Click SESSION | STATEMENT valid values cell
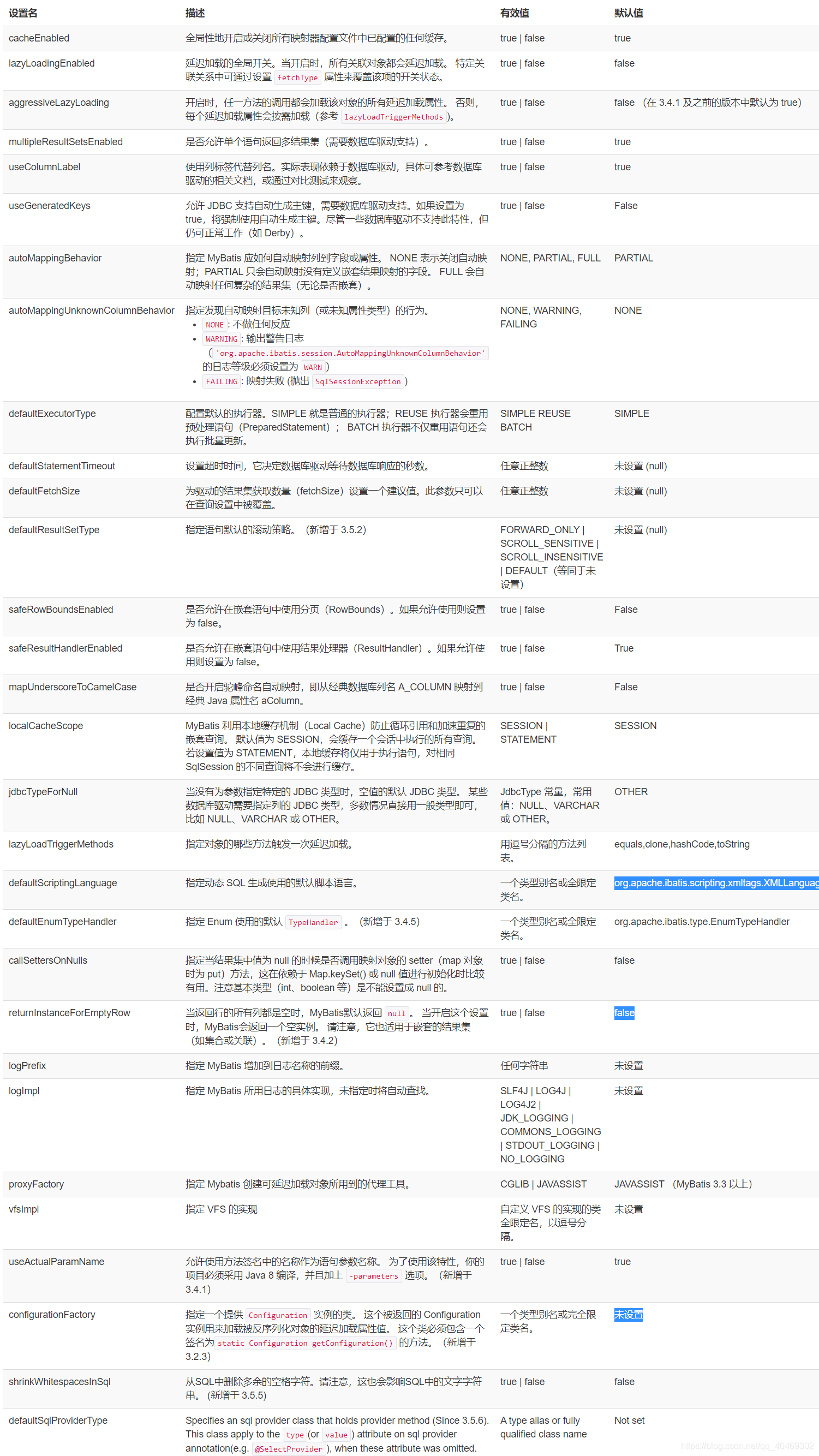Screen dimensions: 819x1456 tap(529, 732)
